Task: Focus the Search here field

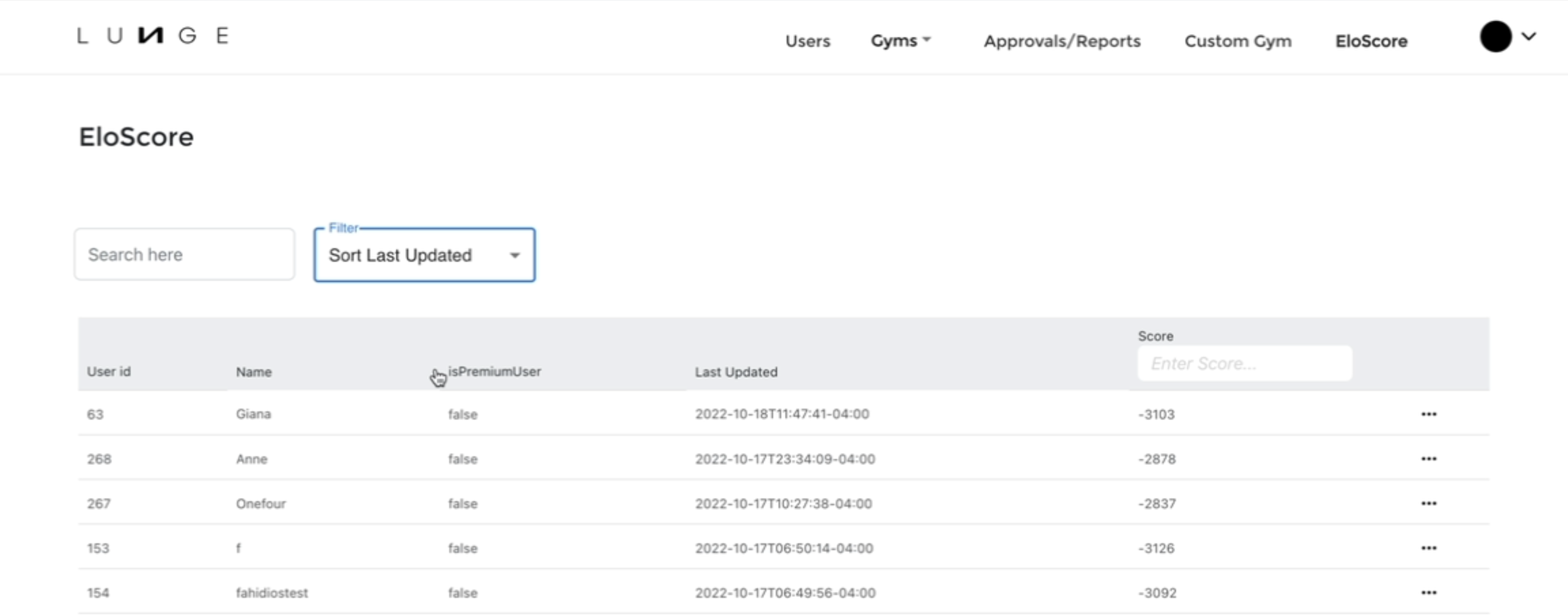Action: coord(185,254)
